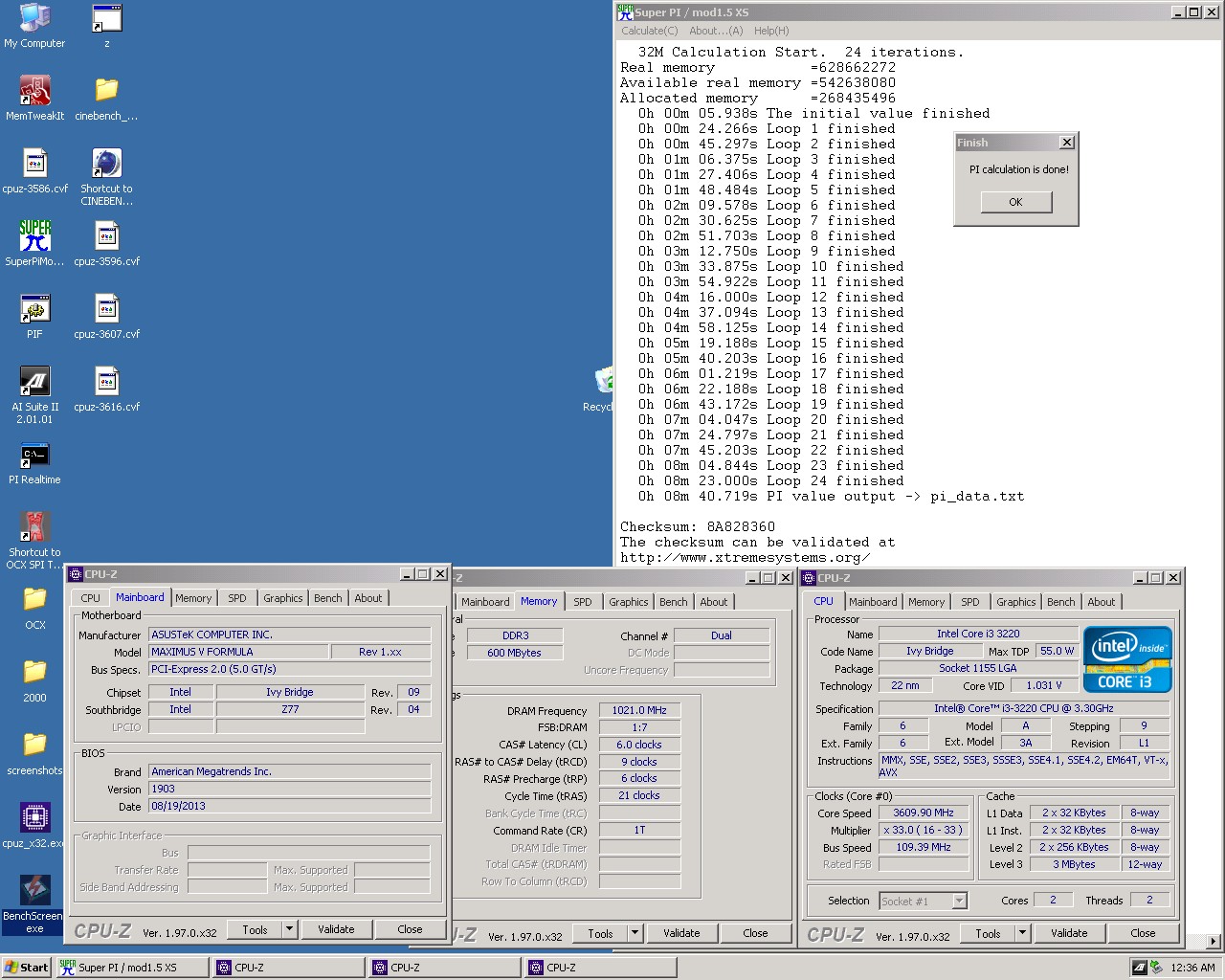Select the Mainboard tab in the right CPU-Z window
The height and width of the screenshot is (980, 1225).
coord(873,602)
